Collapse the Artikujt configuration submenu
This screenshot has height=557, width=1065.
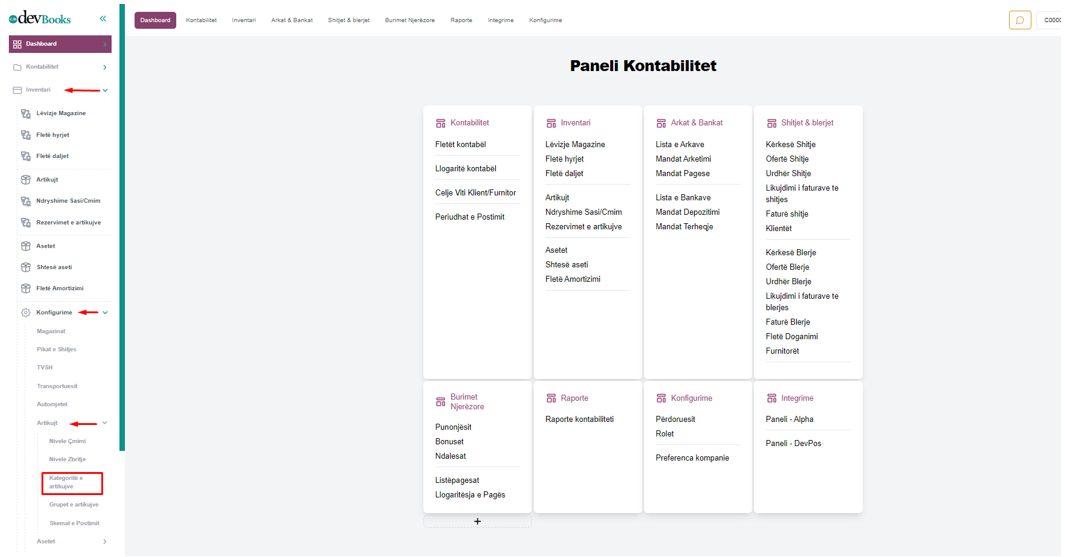pyautogui.click(x=105, y=423)
